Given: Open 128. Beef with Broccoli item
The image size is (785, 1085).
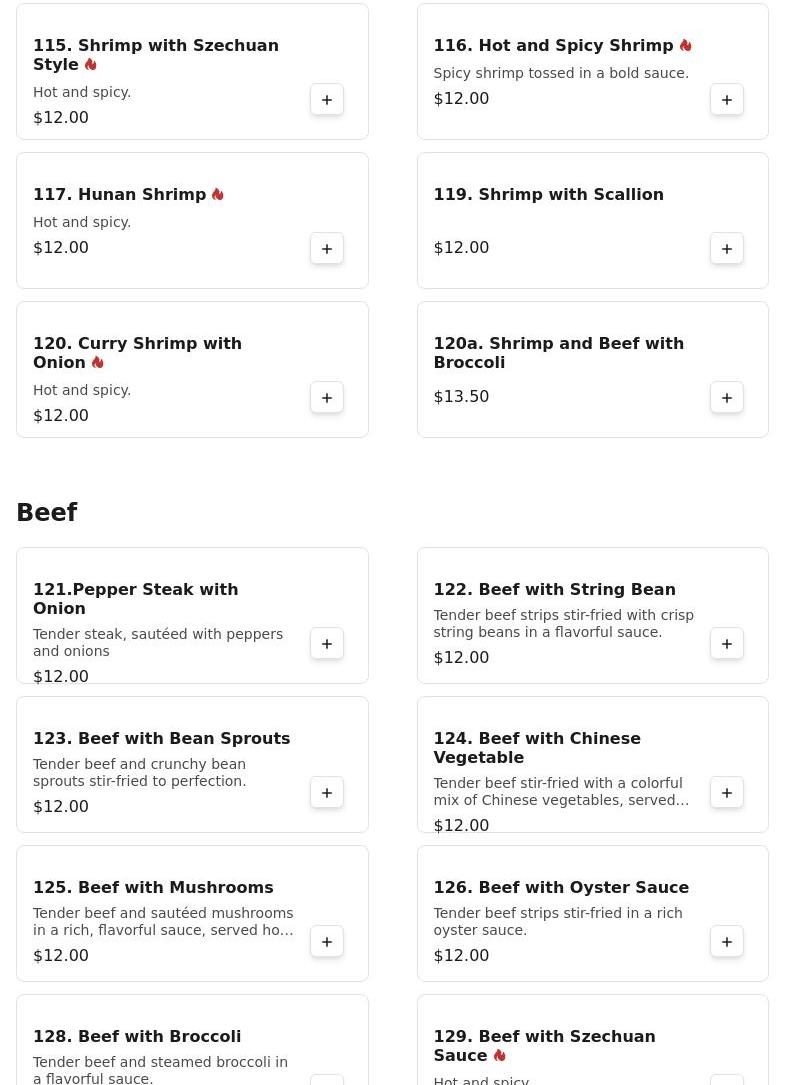Looking at the screenshot, I should 137,1037.
